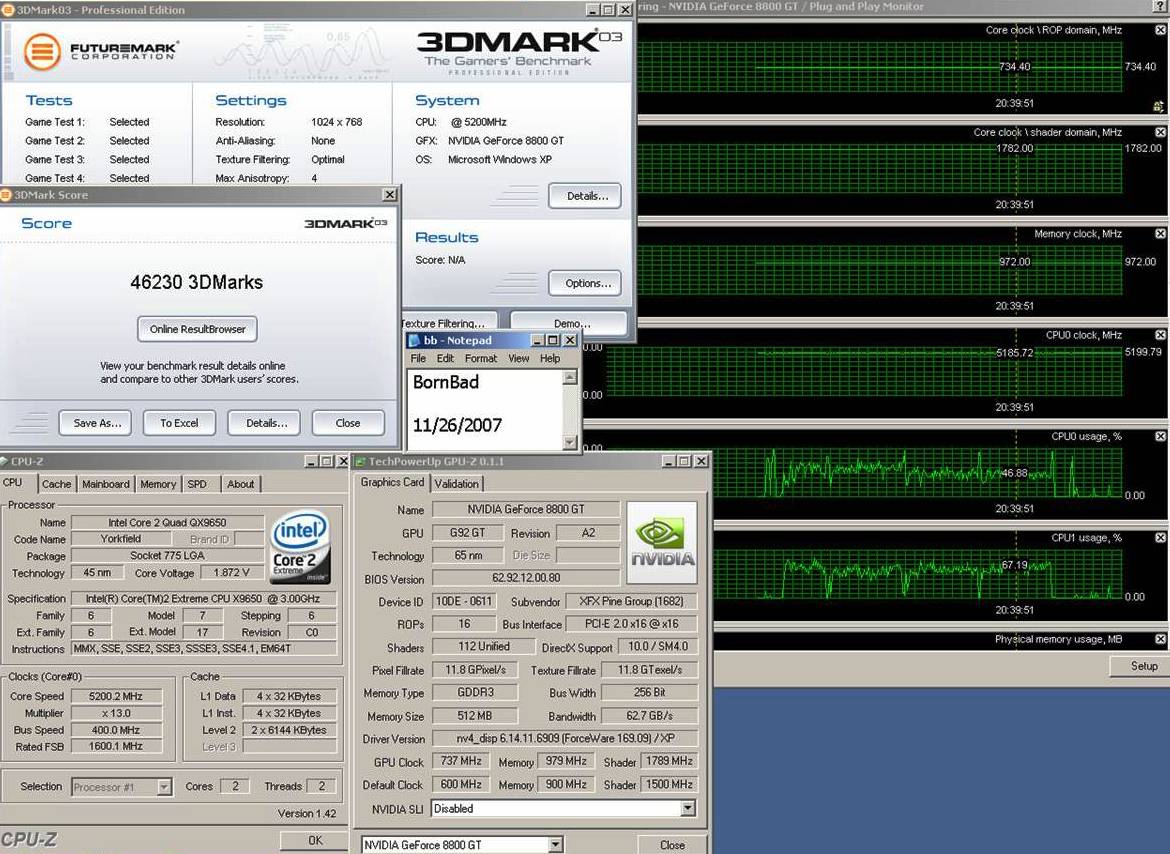The width and height of the screenshot is (1170, 854).
Task: Open the Edit menu in Notepad
Action: click(x=445, y=359)
